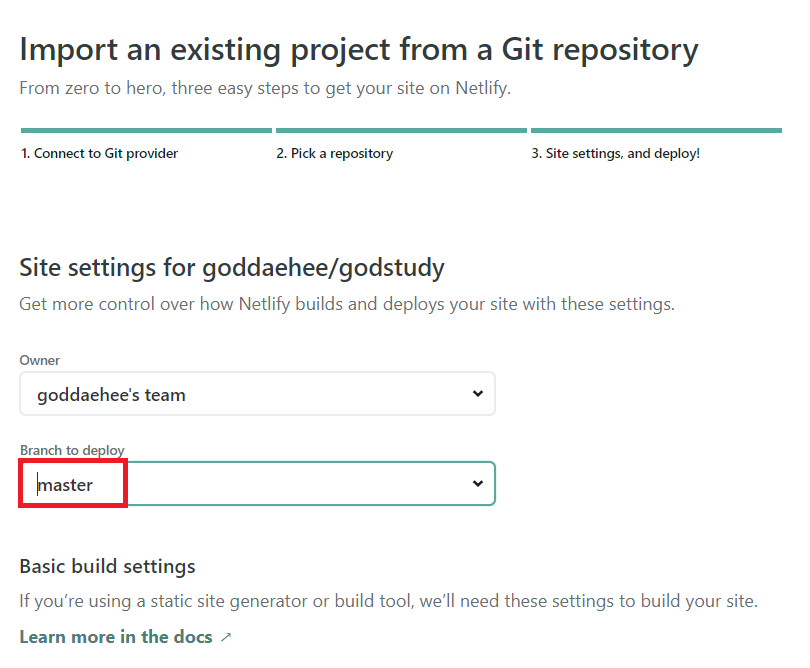Go to step 1. Connect to Git provider

click(99, 153)
